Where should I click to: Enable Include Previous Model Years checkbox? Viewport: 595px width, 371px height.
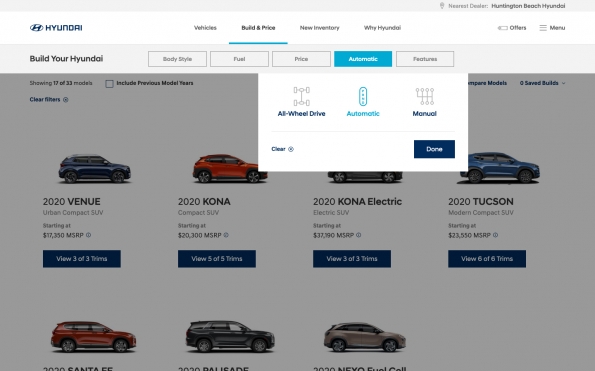[x=109, y=83]
